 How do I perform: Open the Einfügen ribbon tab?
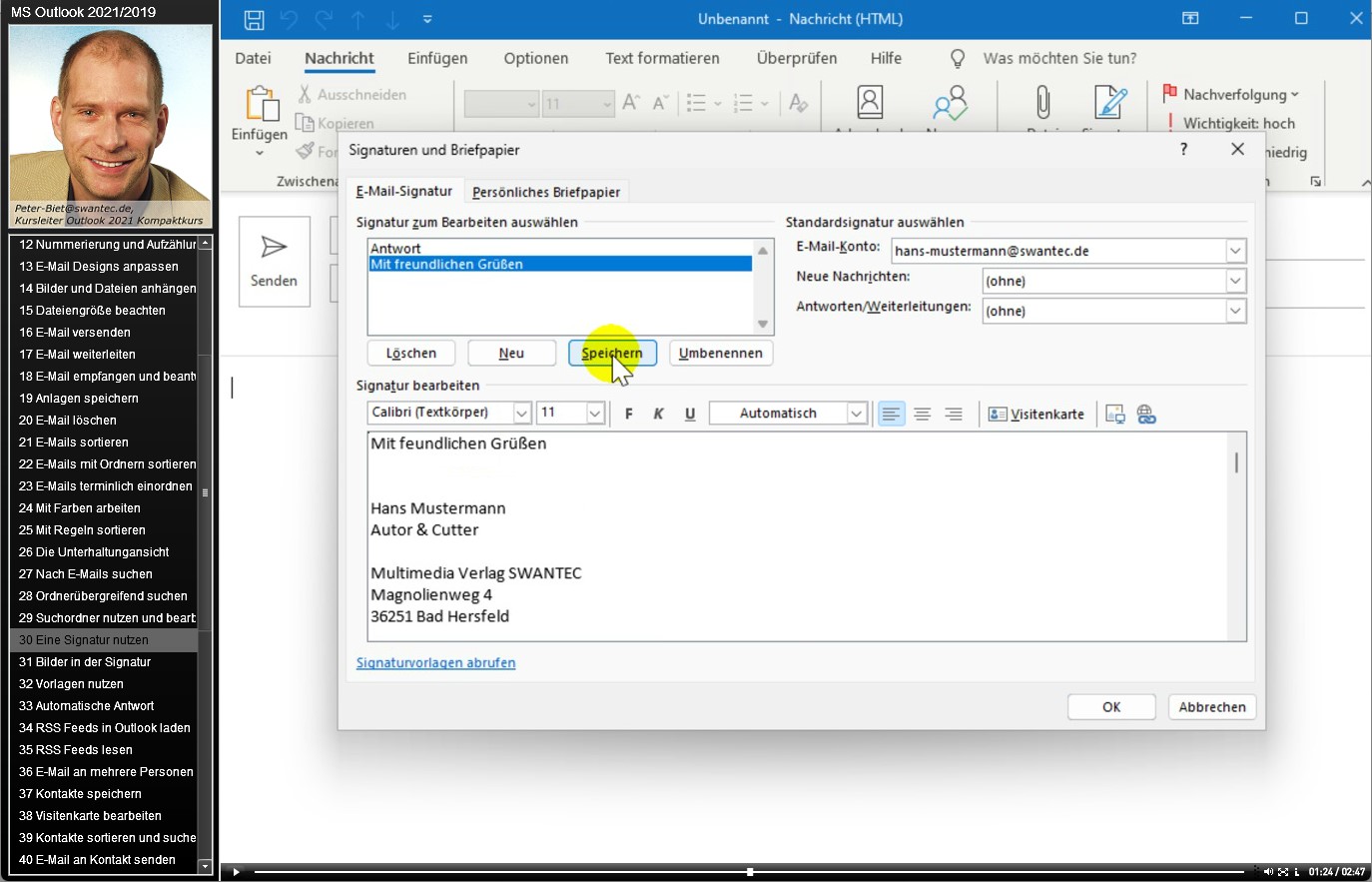(x=437, y=58)
